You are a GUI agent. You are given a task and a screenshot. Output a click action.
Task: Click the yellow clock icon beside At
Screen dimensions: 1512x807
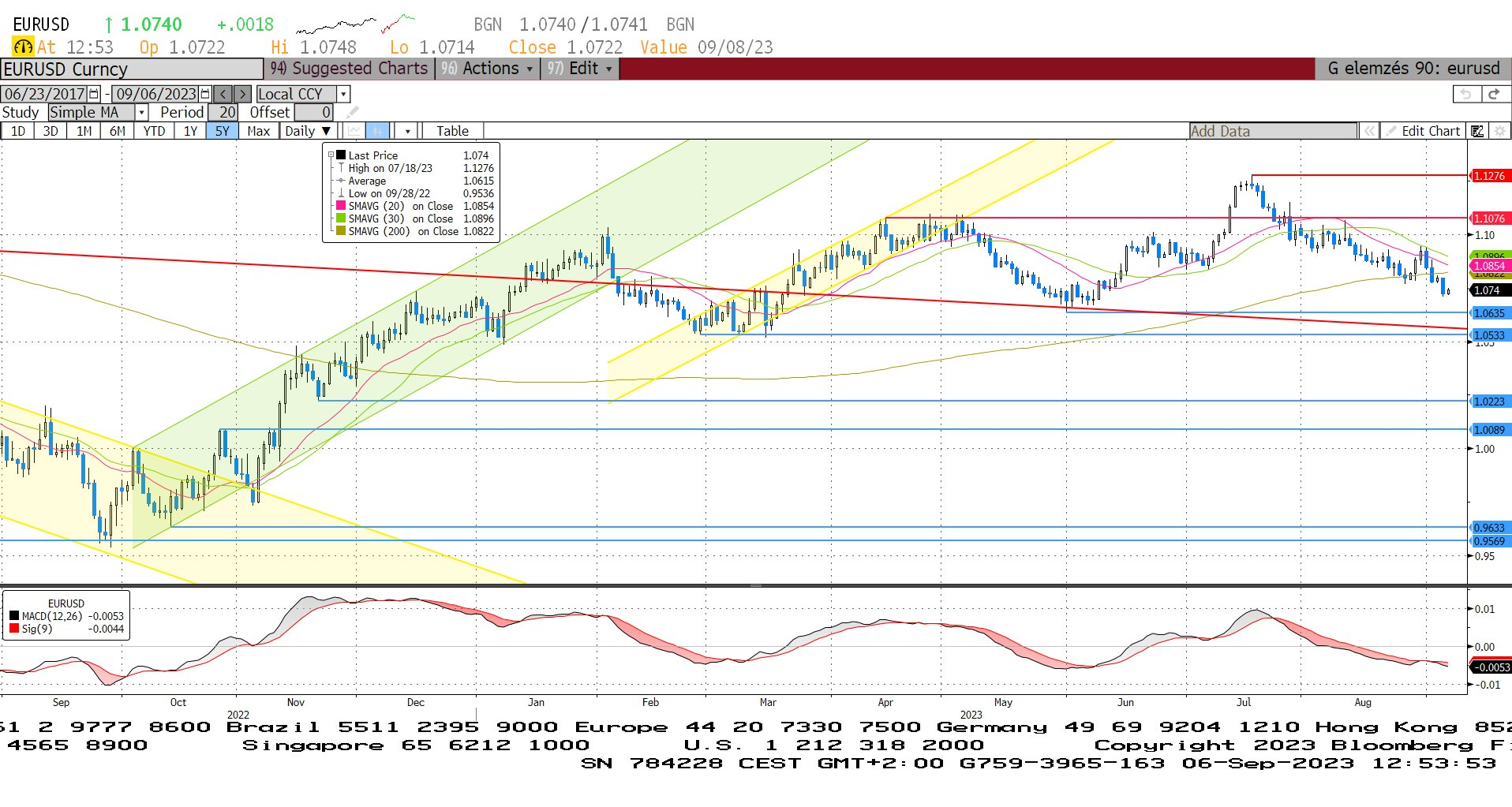pos(23,47)
